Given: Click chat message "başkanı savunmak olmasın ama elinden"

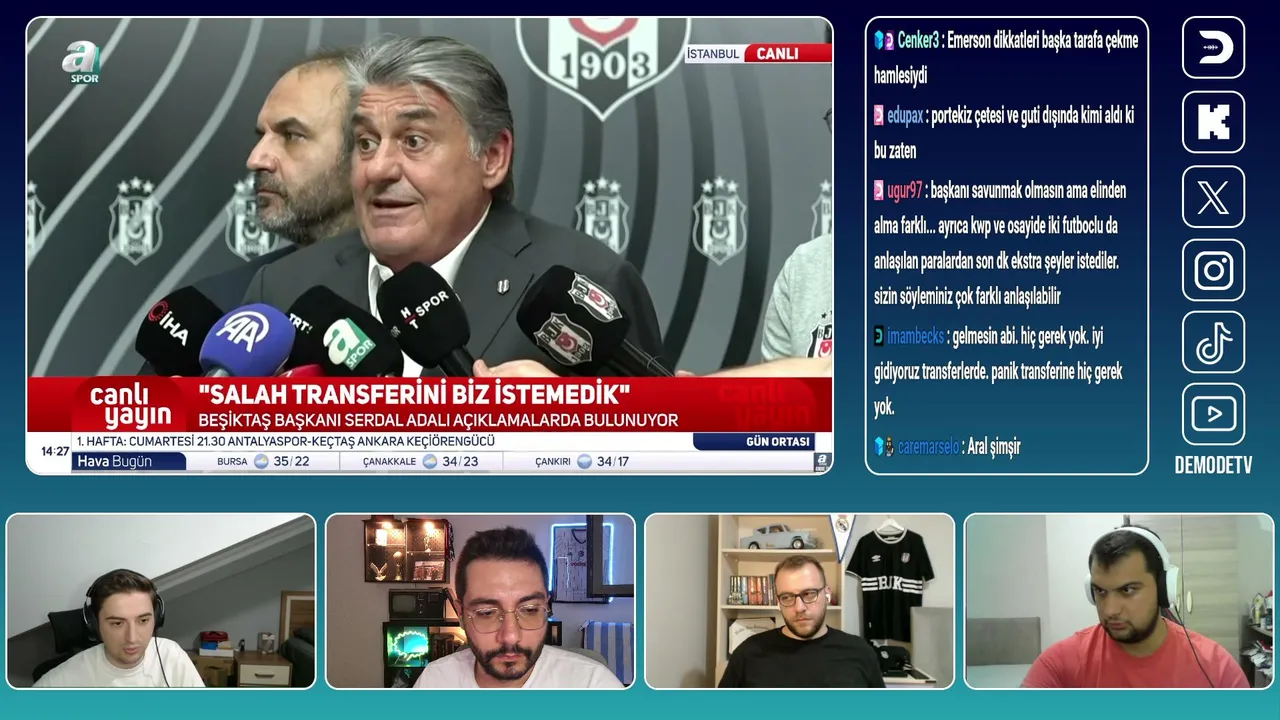Looking at the screenshot, I should click(1029, 191).
